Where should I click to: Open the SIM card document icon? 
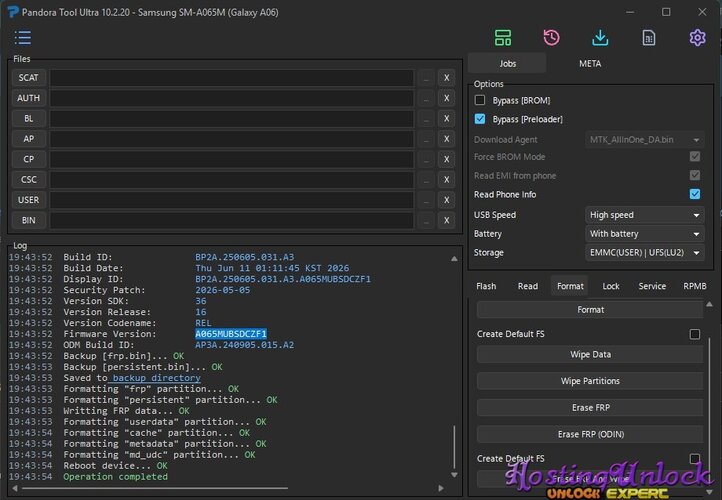click(648, 38)
